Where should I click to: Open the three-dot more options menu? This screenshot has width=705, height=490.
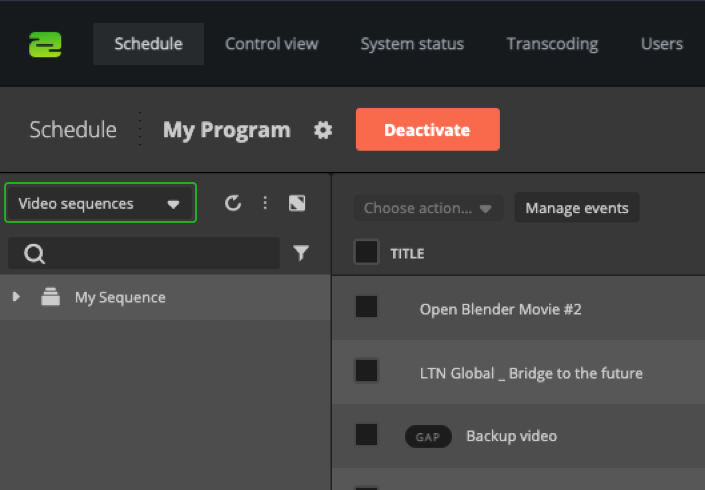(265, 203)
